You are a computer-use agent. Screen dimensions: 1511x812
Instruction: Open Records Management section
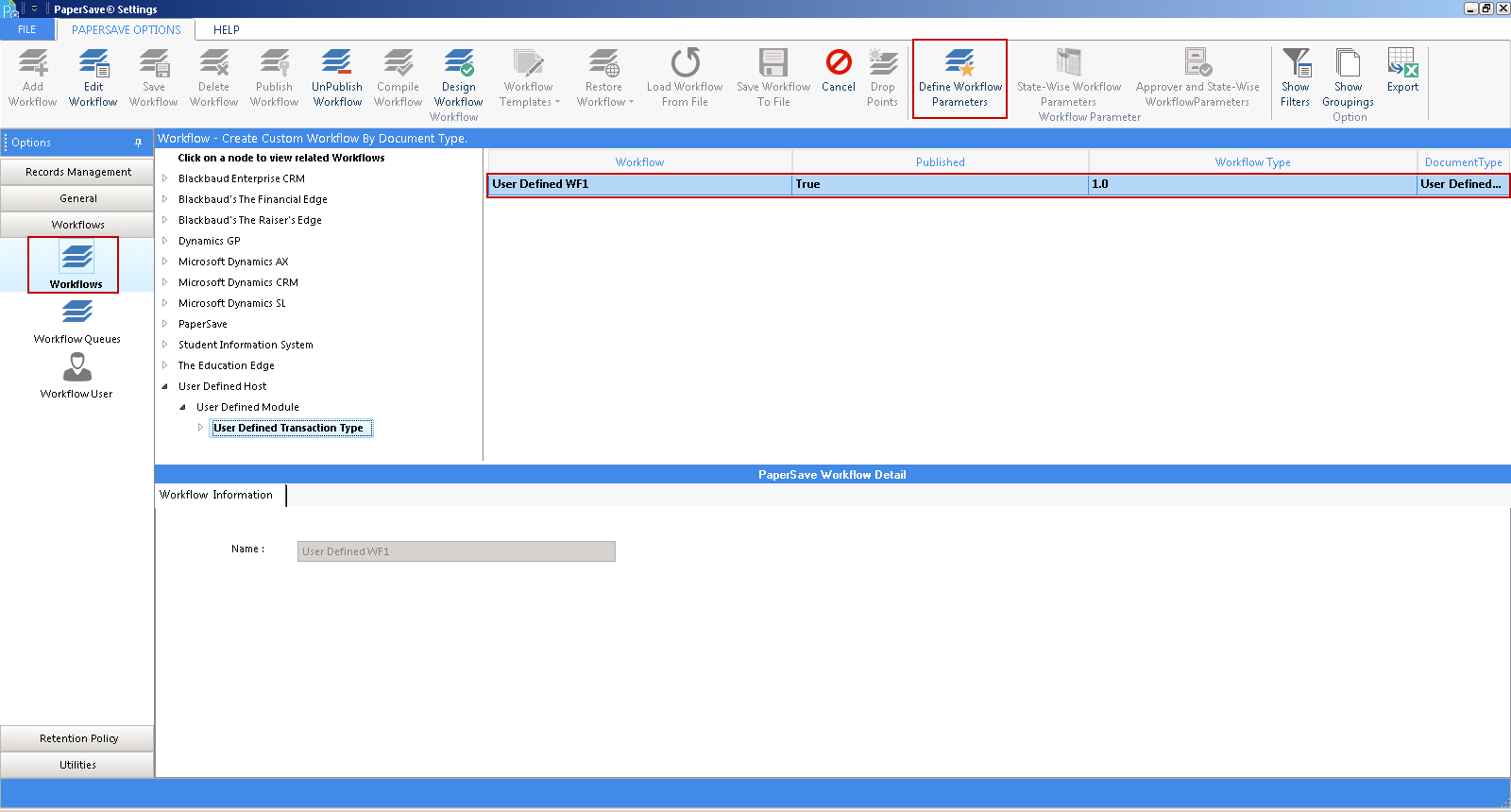pos(77,172)
